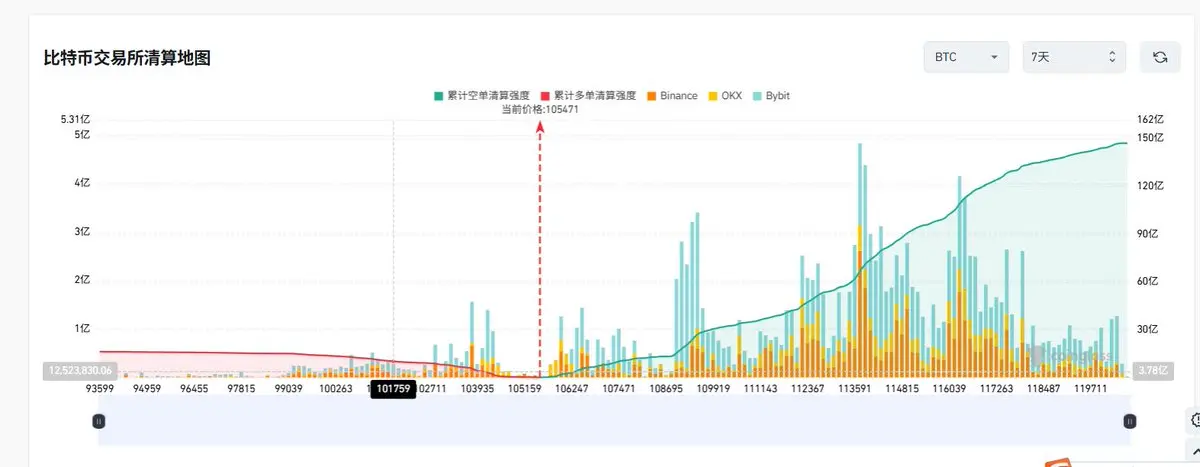Click the 60亿 right axis label
1200x467 pixels.
pos(1146,282)
